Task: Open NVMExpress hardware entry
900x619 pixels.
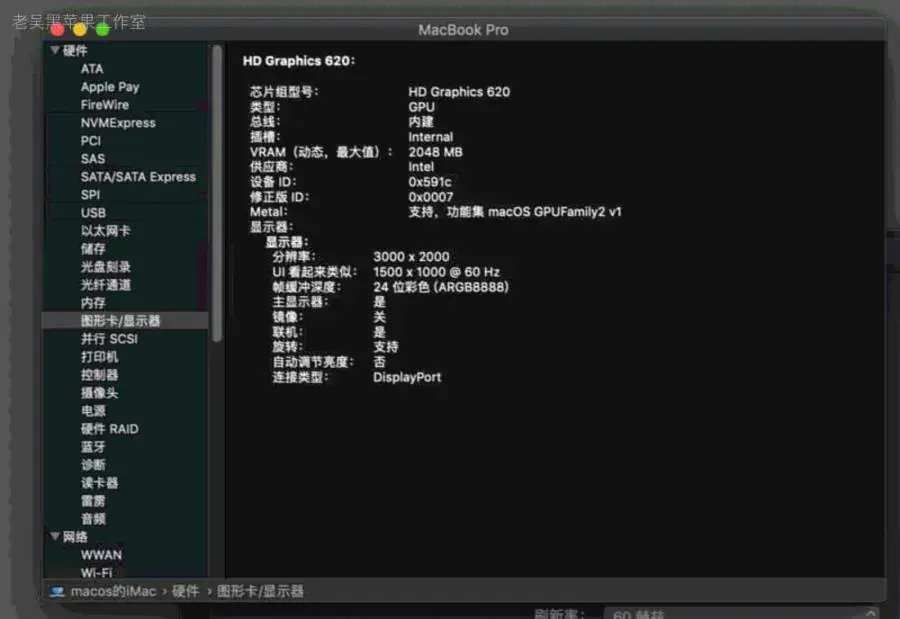Action: tap(118, 123)
